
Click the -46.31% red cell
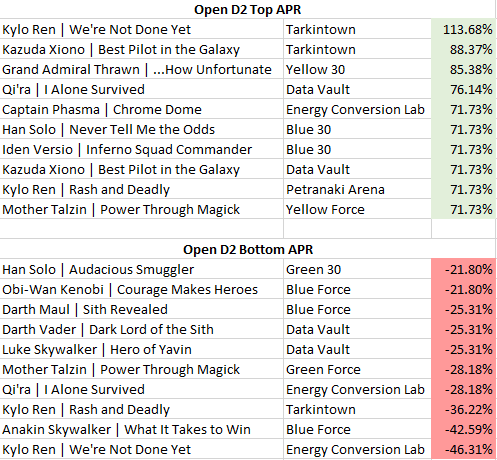463,449
